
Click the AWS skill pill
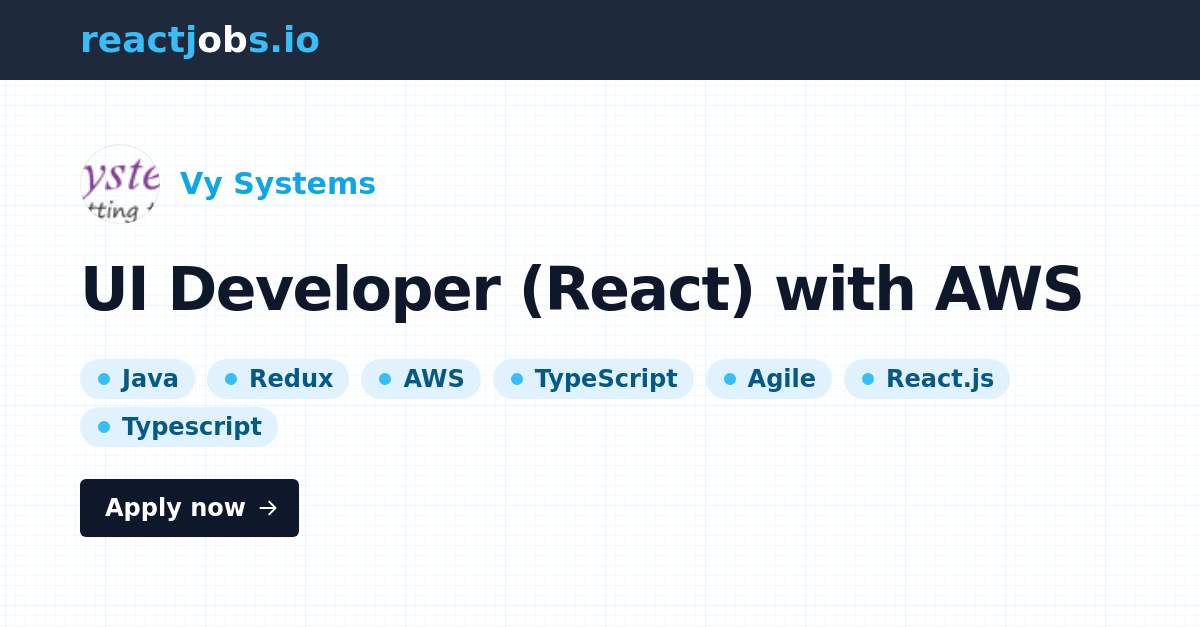click(x=421, y=378)
